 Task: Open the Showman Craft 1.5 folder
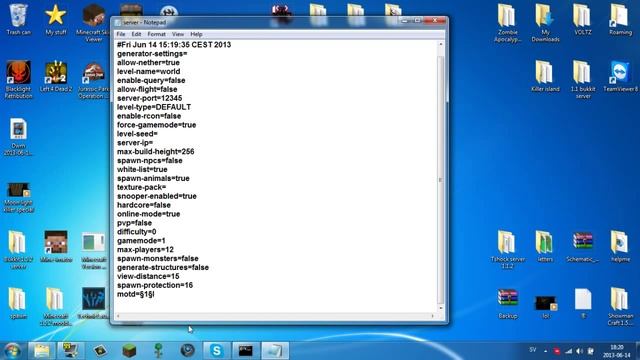(x=620, y=307)
